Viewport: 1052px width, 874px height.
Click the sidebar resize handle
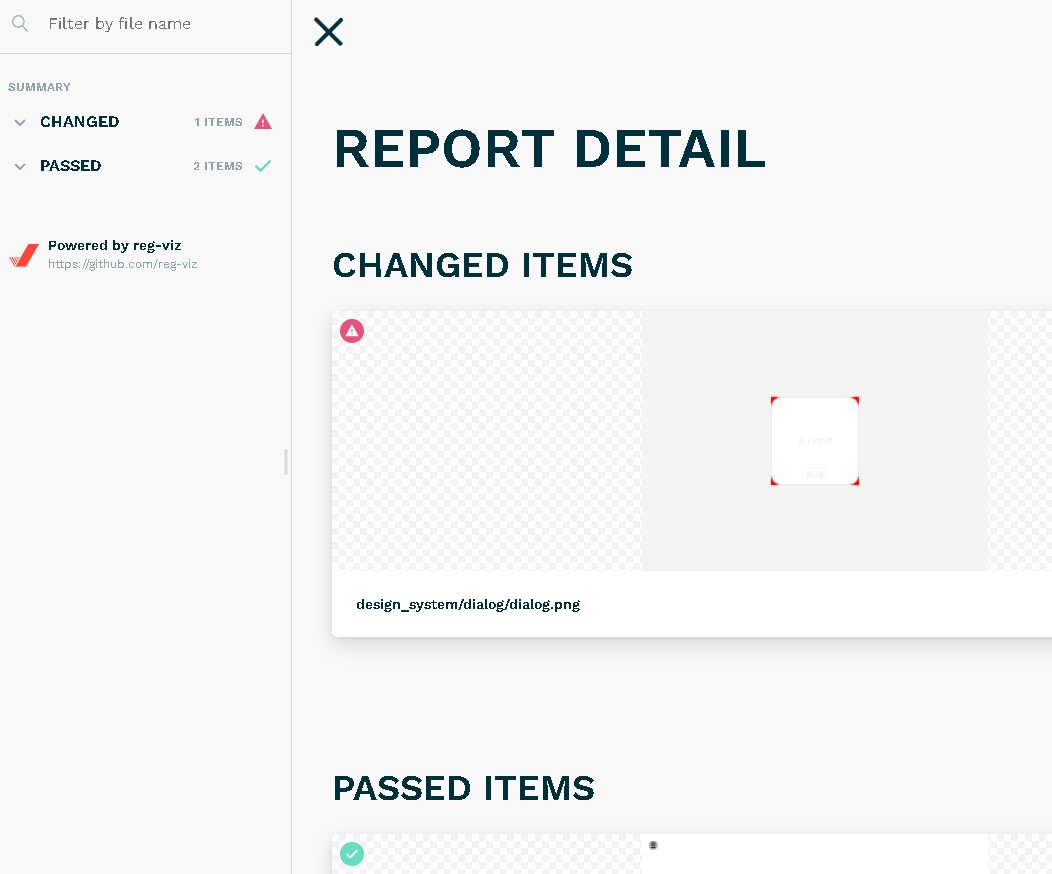tap(286, 462)
